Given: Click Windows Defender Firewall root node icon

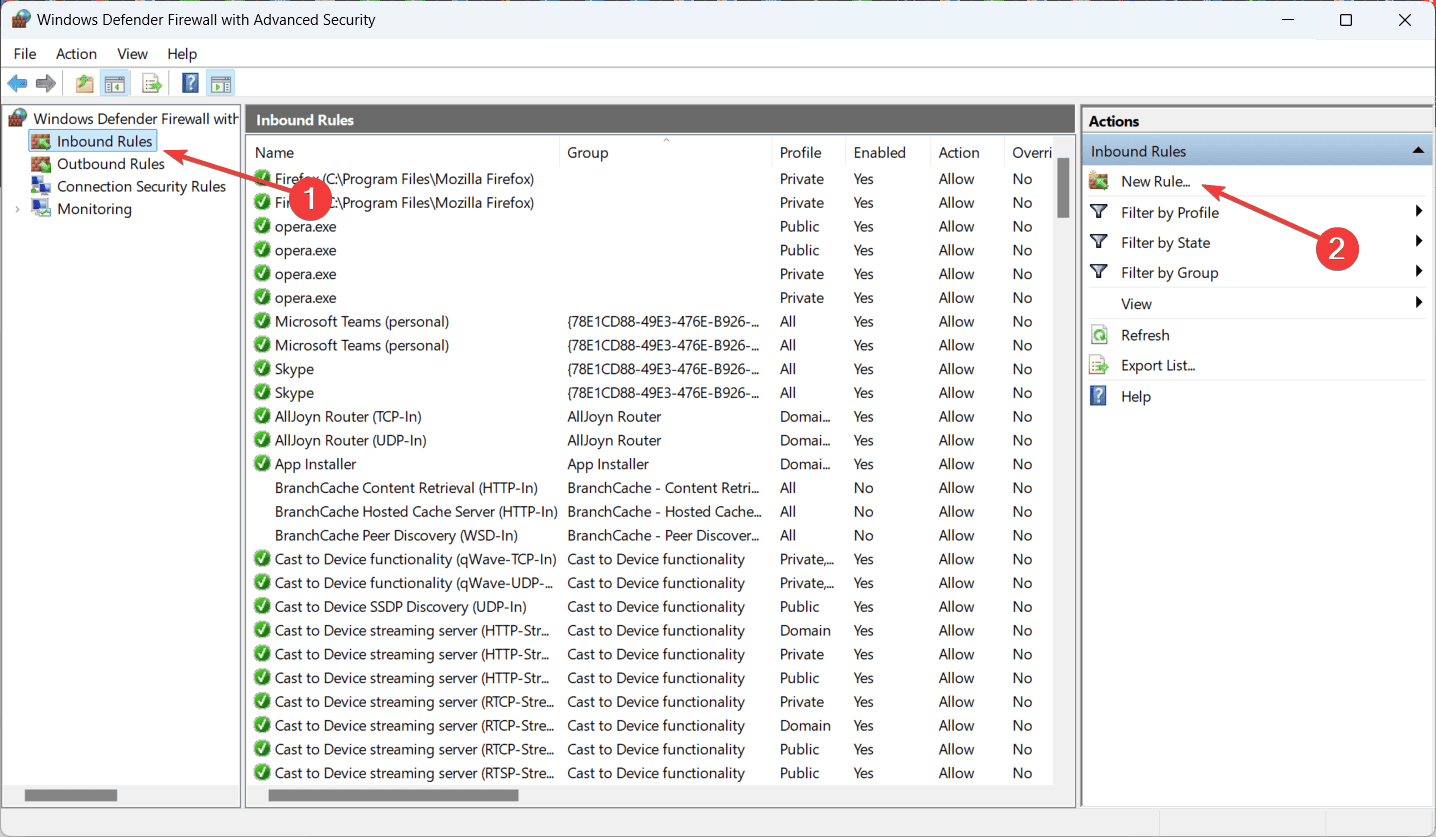Looking at the screenshot, I should pyautogui.click(x=17, y=118).
